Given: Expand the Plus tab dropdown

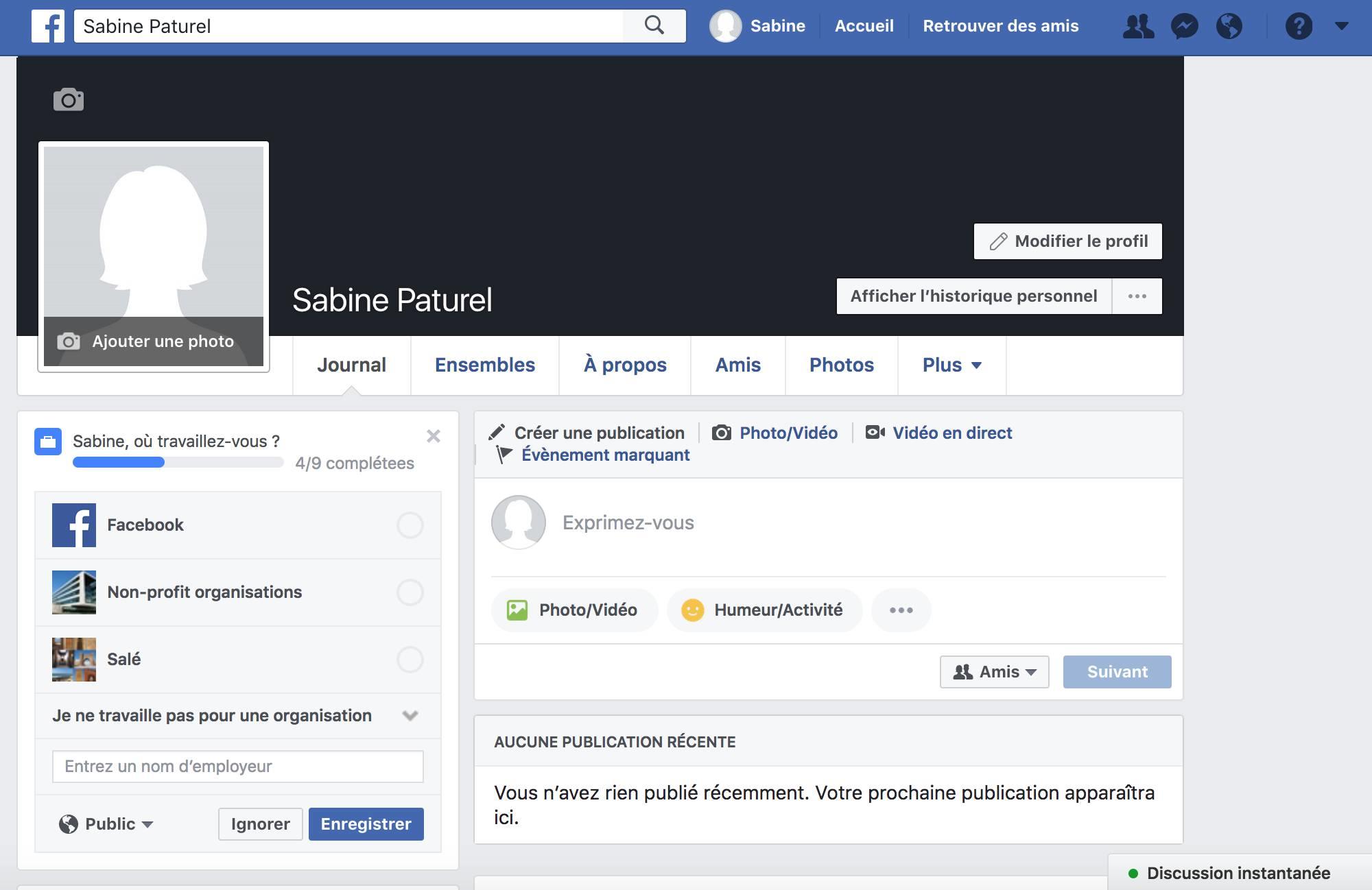Looking at the screenshot, I should click(951, 365).
